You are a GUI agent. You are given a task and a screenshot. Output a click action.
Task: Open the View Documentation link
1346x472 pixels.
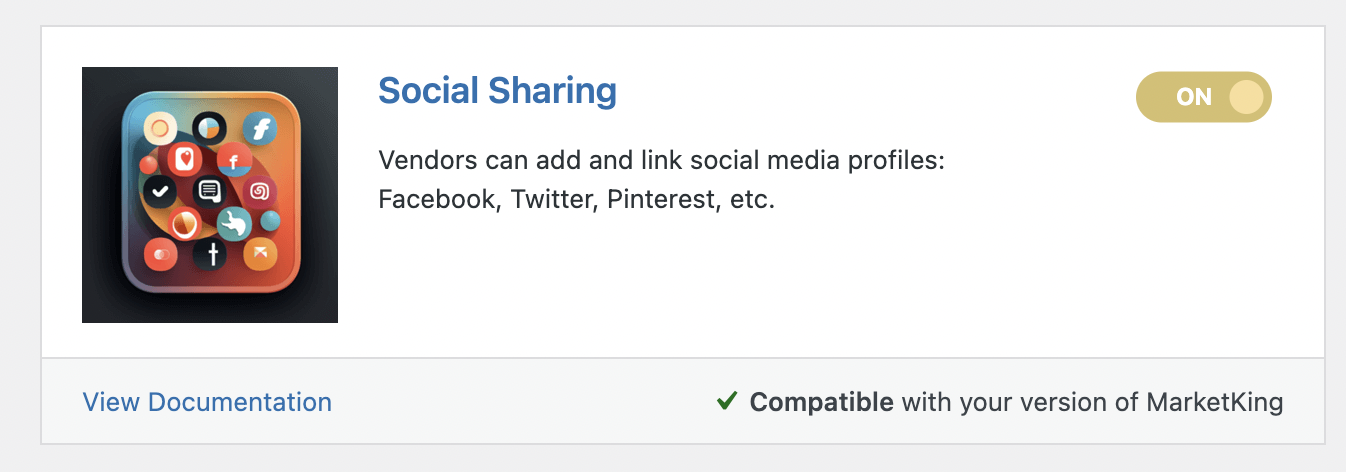[207, 402]
